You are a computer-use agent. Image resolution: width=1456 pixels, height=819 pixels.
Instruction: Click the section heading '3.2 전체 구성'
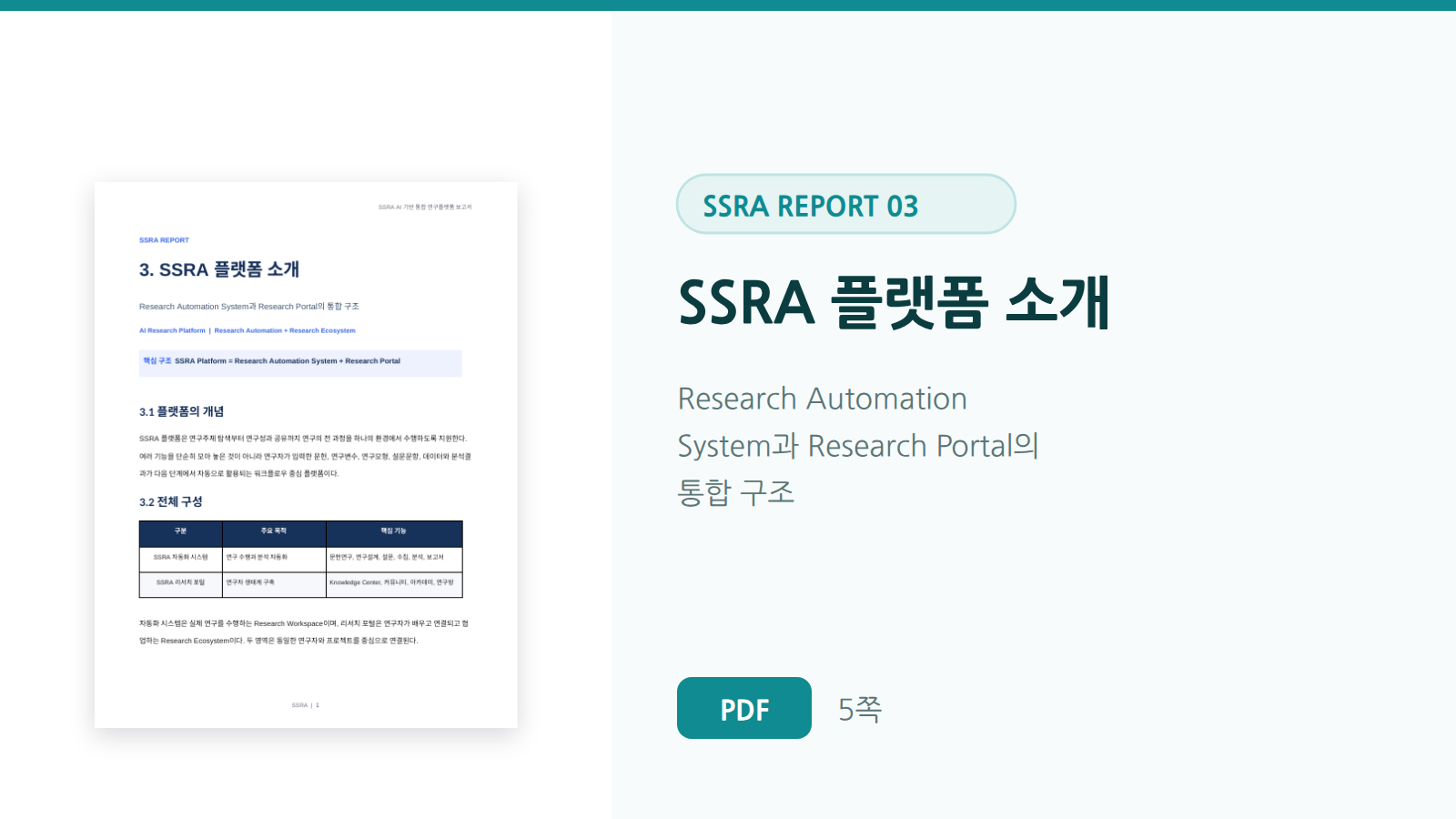tap(171, 501)
